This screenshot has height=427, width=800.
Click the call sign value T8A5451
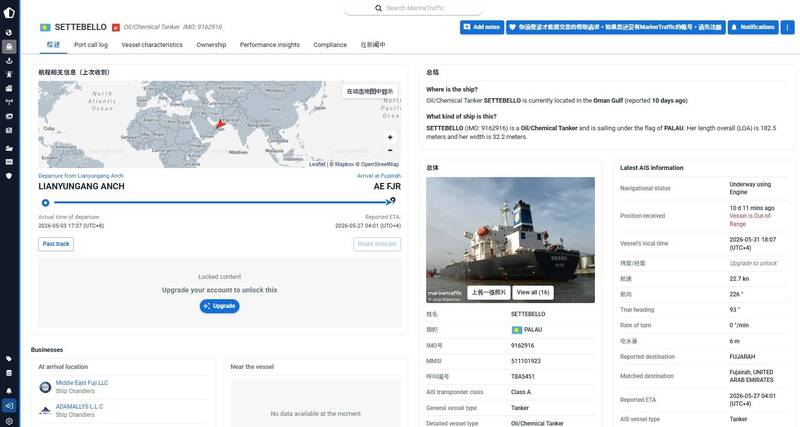point(522,376)
